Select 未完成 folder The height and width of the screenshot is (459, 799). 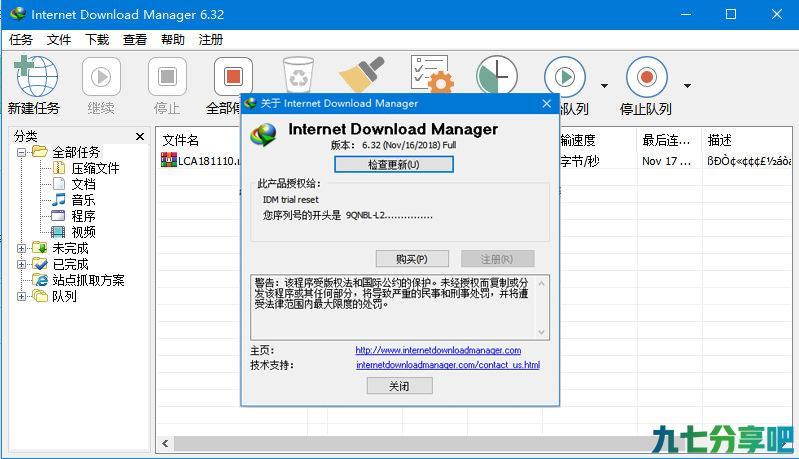[x=70, y=249]
